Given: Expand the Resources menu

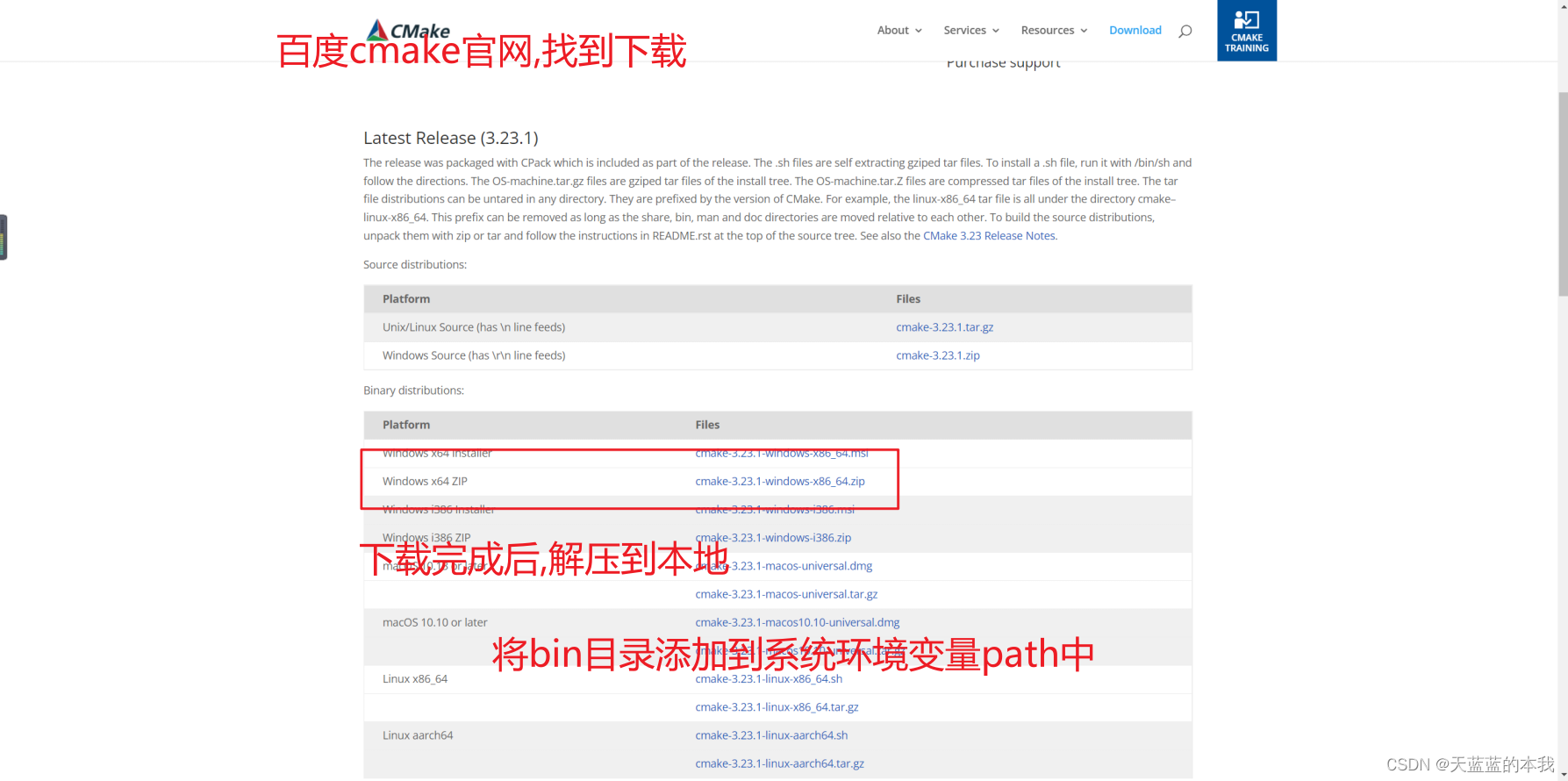Looking at the screenshot, I should pos(1054,30).
